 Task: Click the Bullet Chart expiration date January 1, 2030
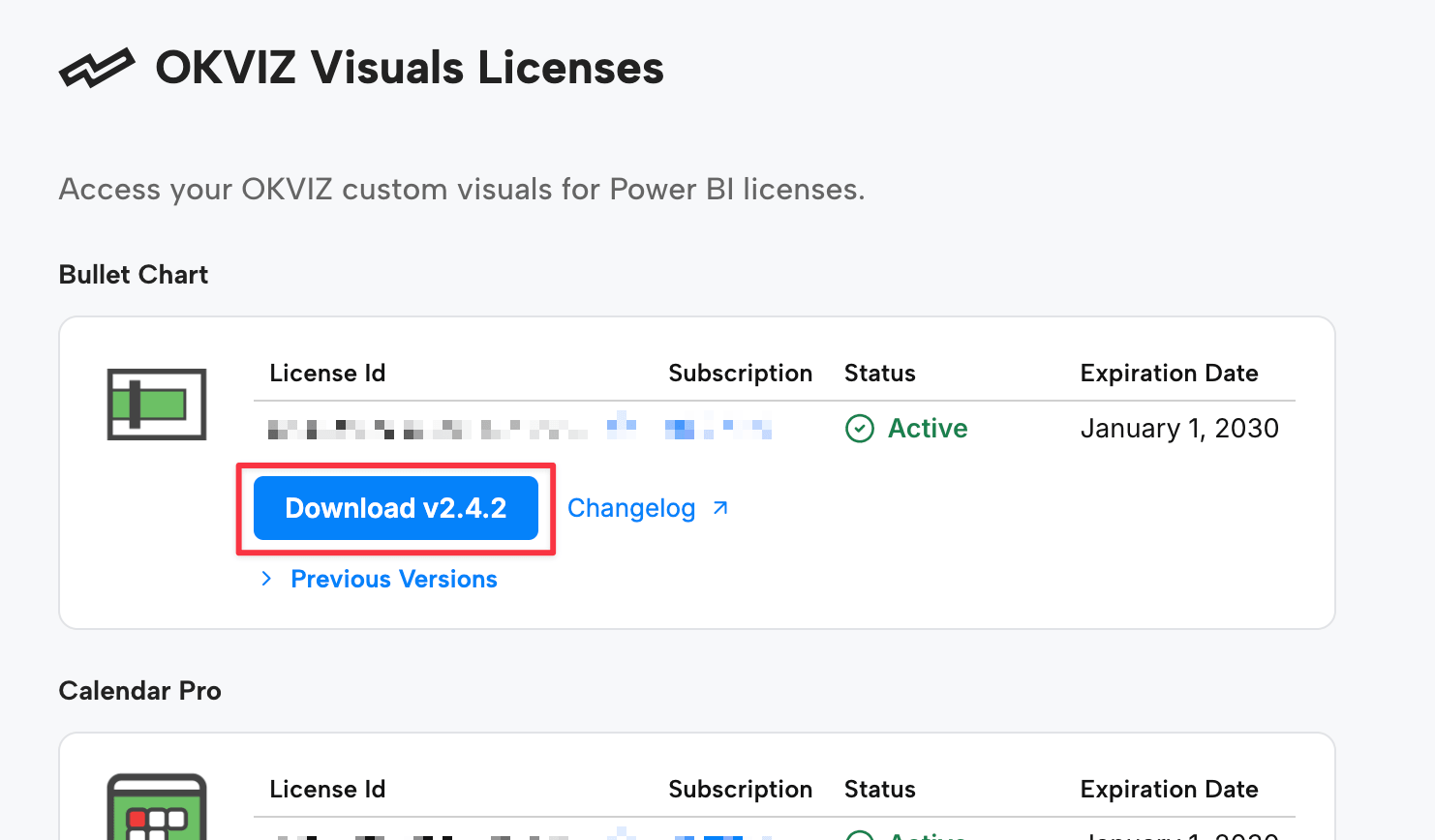tap(1178, 428)
